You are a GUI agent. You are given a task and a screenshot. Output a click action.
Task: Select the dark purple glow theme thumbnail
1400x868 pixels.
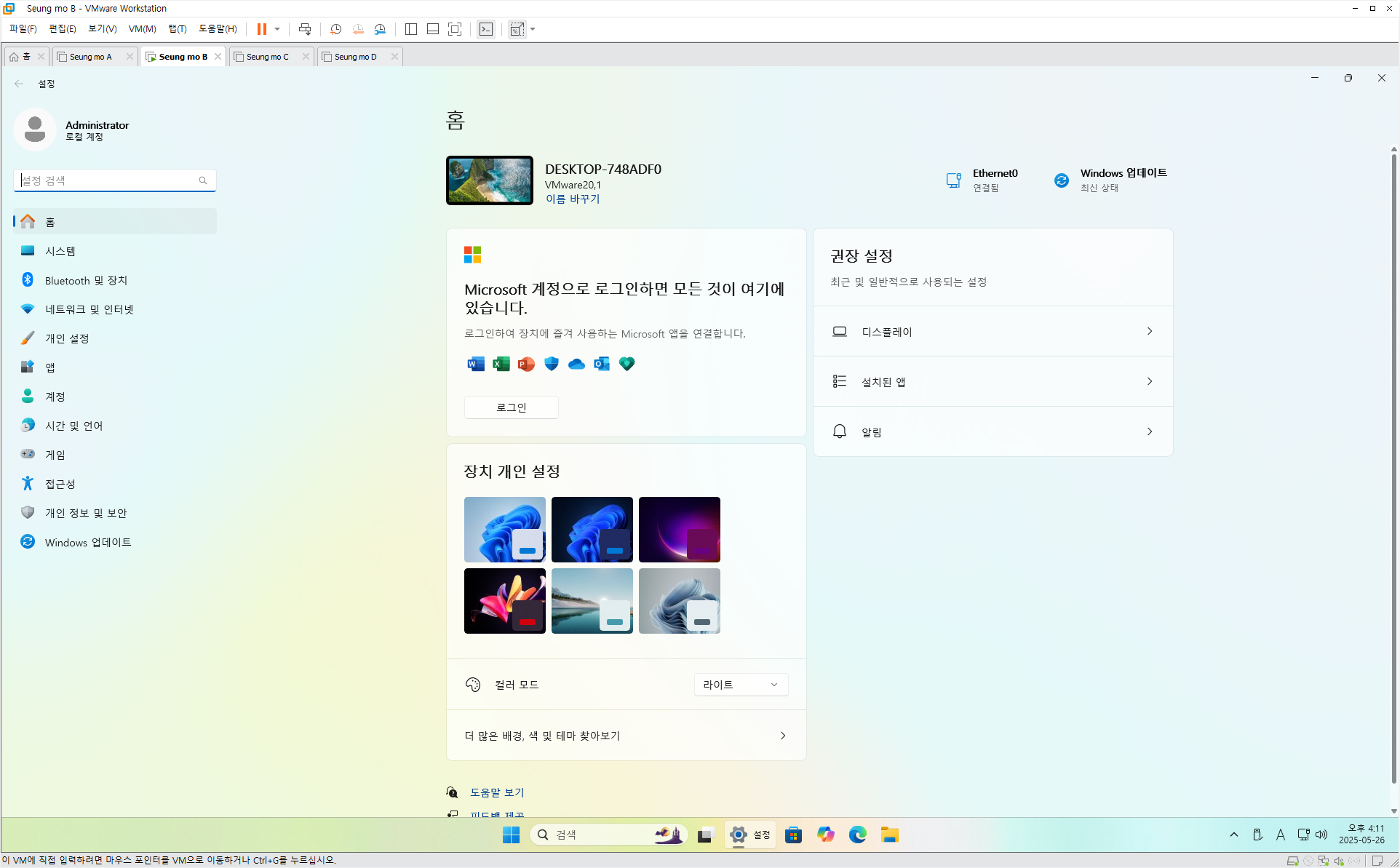click(x=679, y=530)
